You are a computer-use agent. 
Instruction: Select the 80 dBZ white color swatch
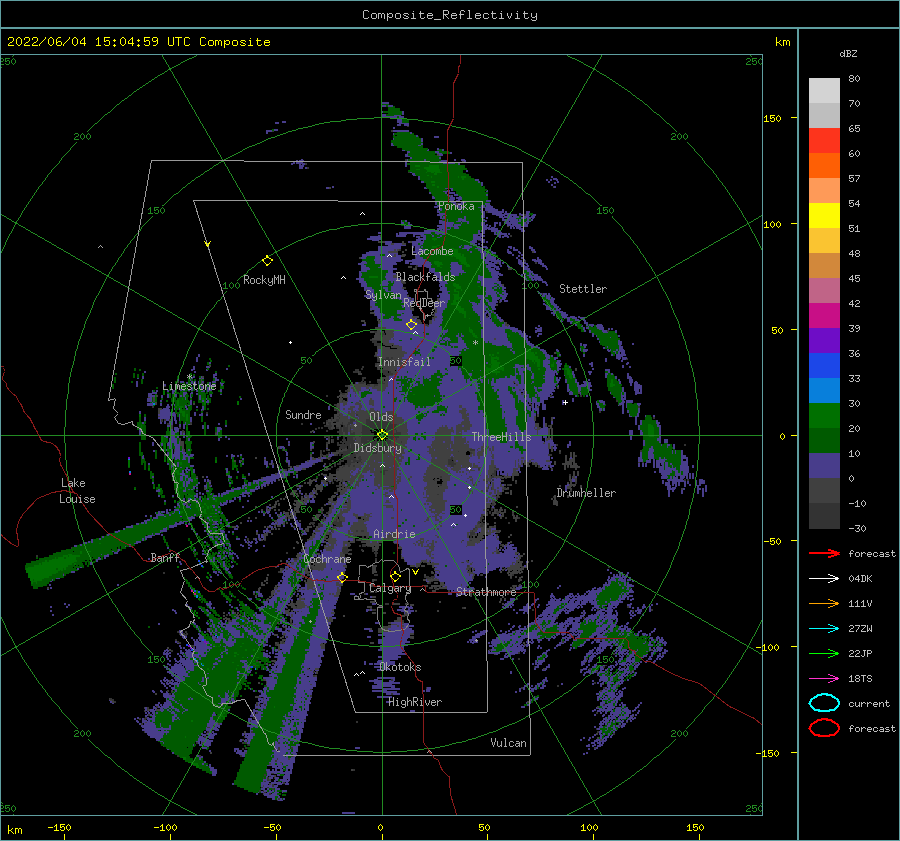point(824,90)
